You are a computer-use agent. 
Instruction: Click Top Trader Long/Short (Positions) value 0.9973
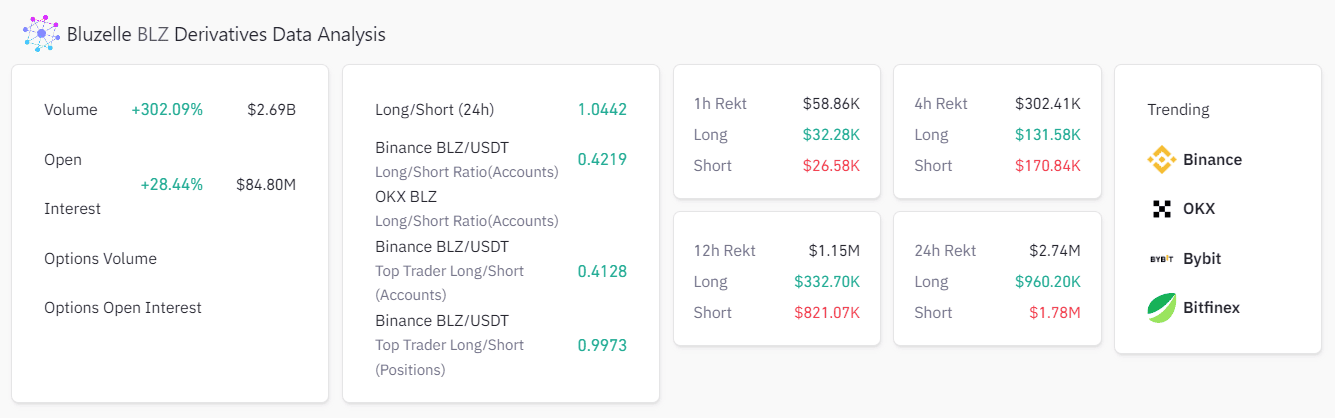[x=602, y=345]
